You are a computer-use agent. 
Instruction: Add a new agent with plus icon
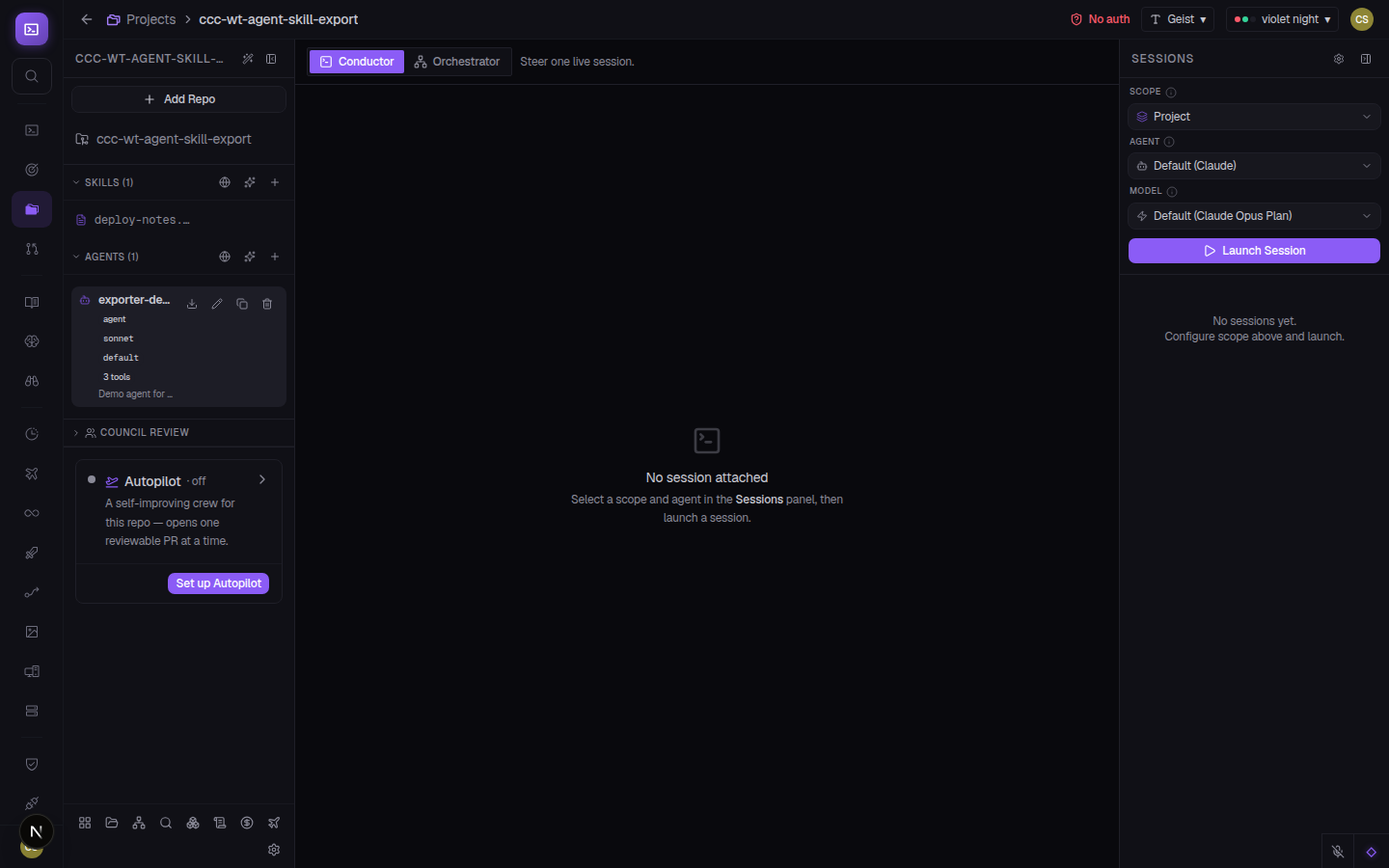coord(275,257)
